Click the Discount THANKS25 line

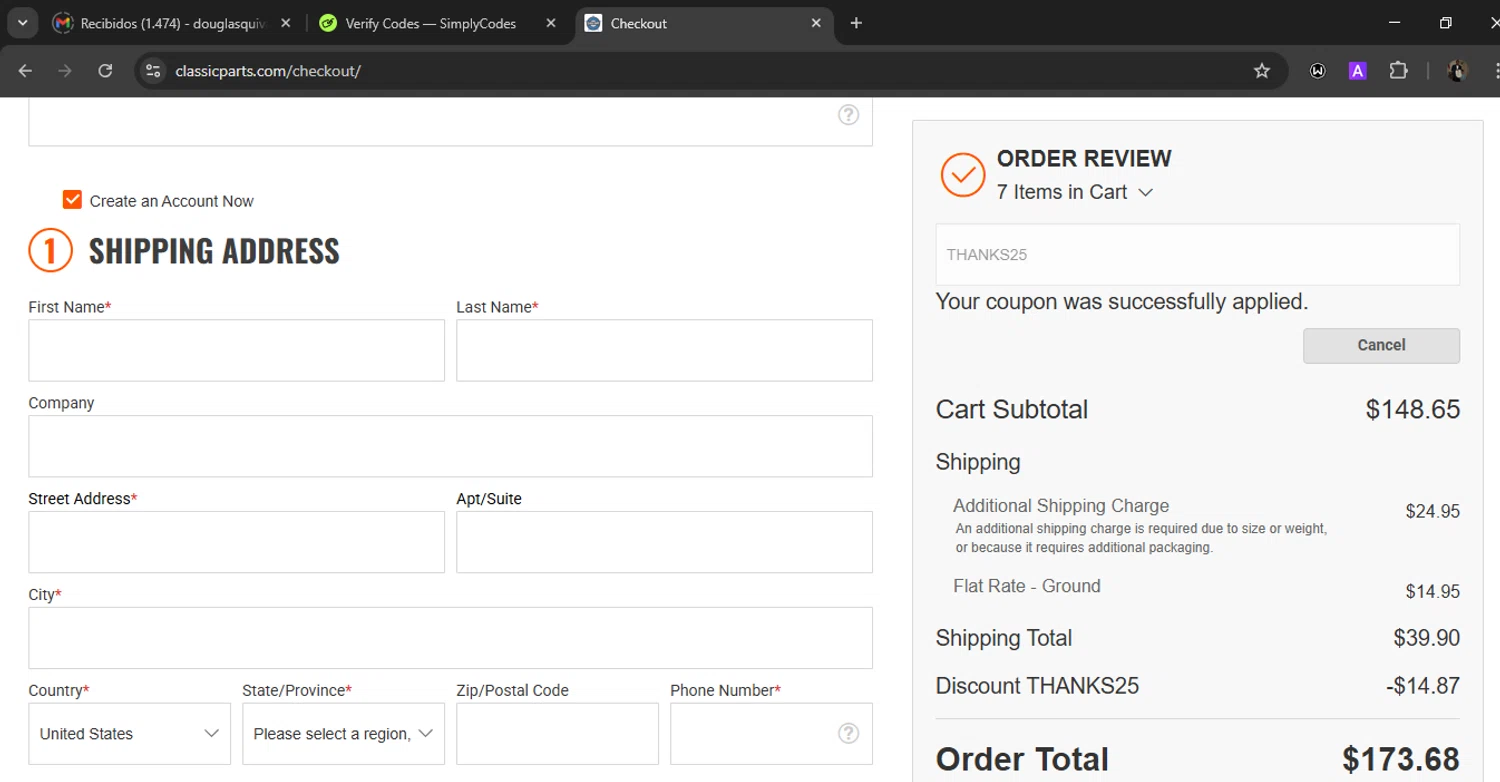pos(1197,686)
